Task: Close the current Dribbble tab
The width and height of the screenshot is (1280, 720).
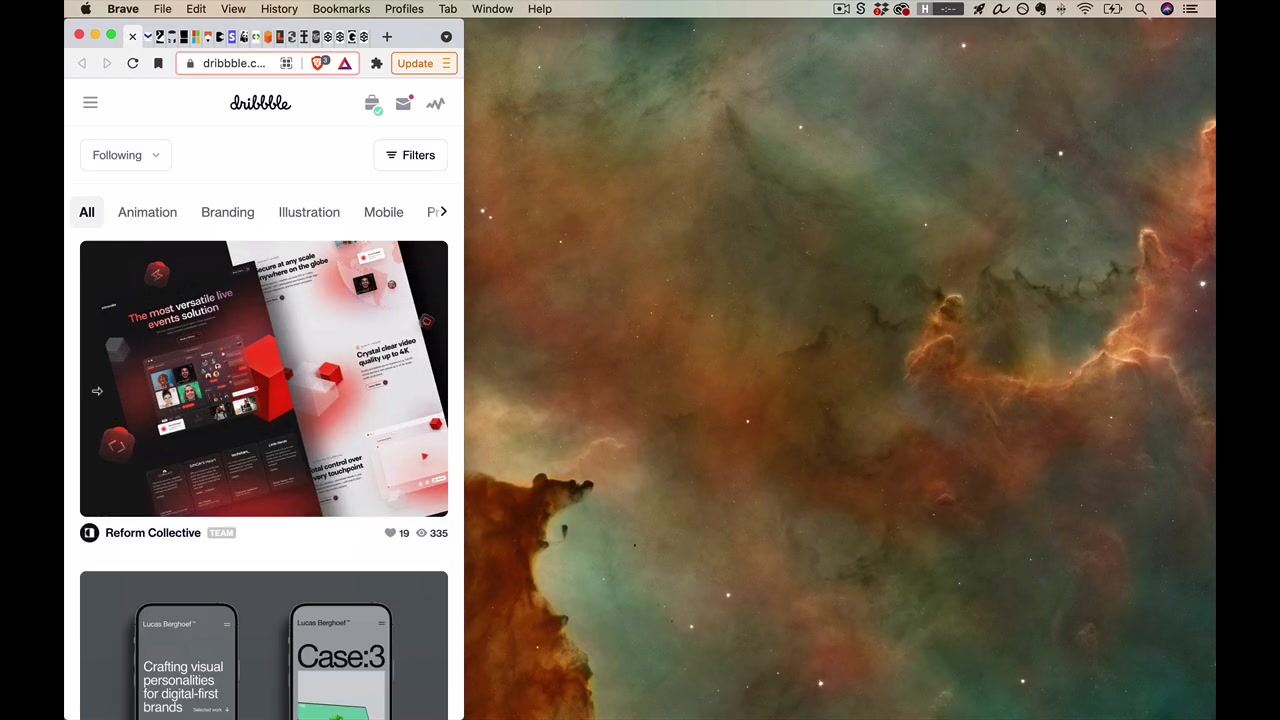Action: point(132,37)
